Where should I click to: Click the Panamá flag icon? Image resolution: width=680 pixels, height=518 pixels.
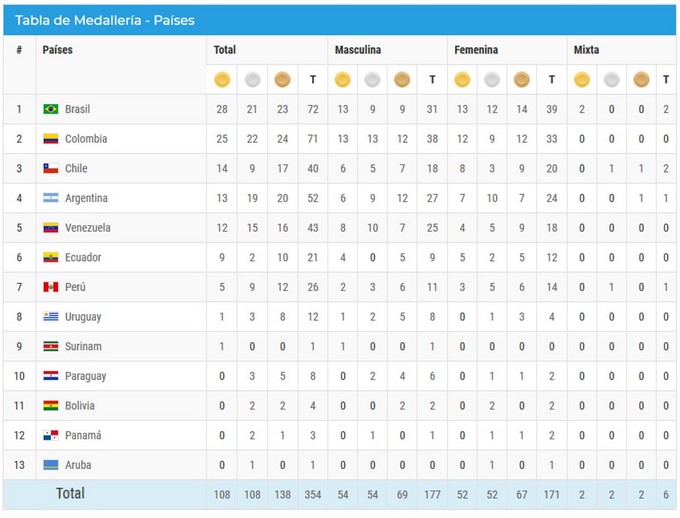pos(51,436)
